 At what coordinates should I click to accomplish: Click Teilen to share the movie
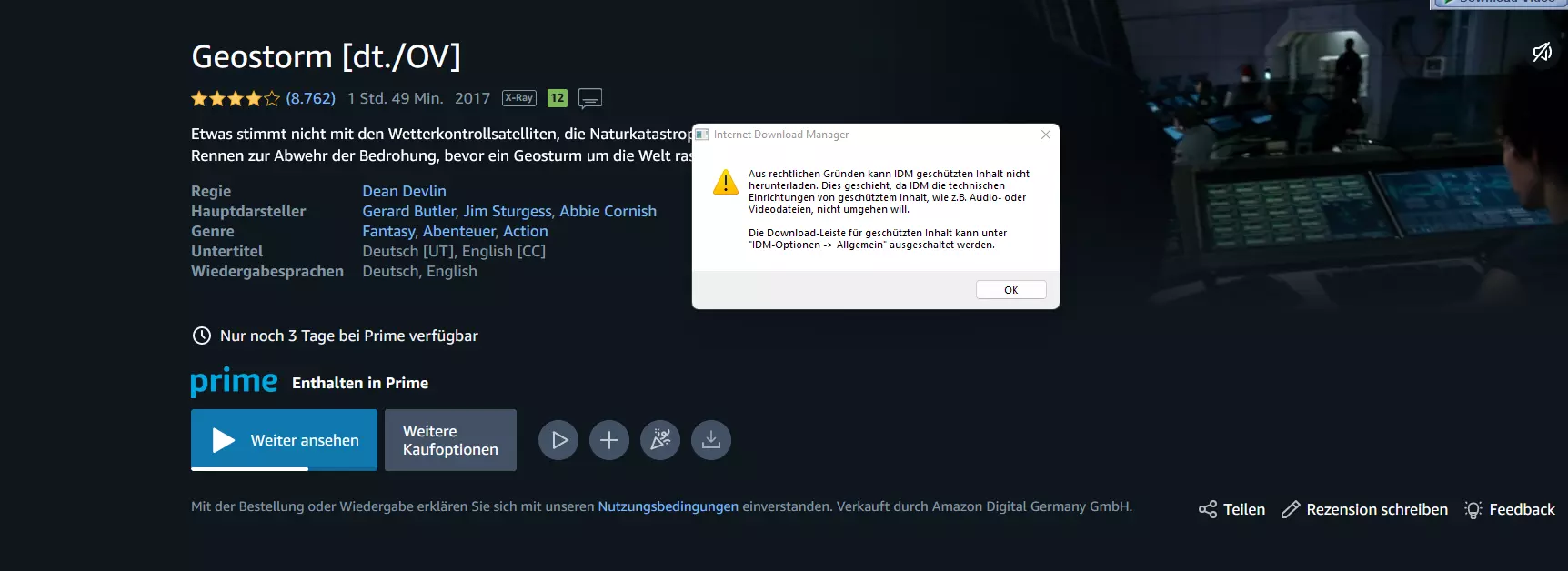1231,509
